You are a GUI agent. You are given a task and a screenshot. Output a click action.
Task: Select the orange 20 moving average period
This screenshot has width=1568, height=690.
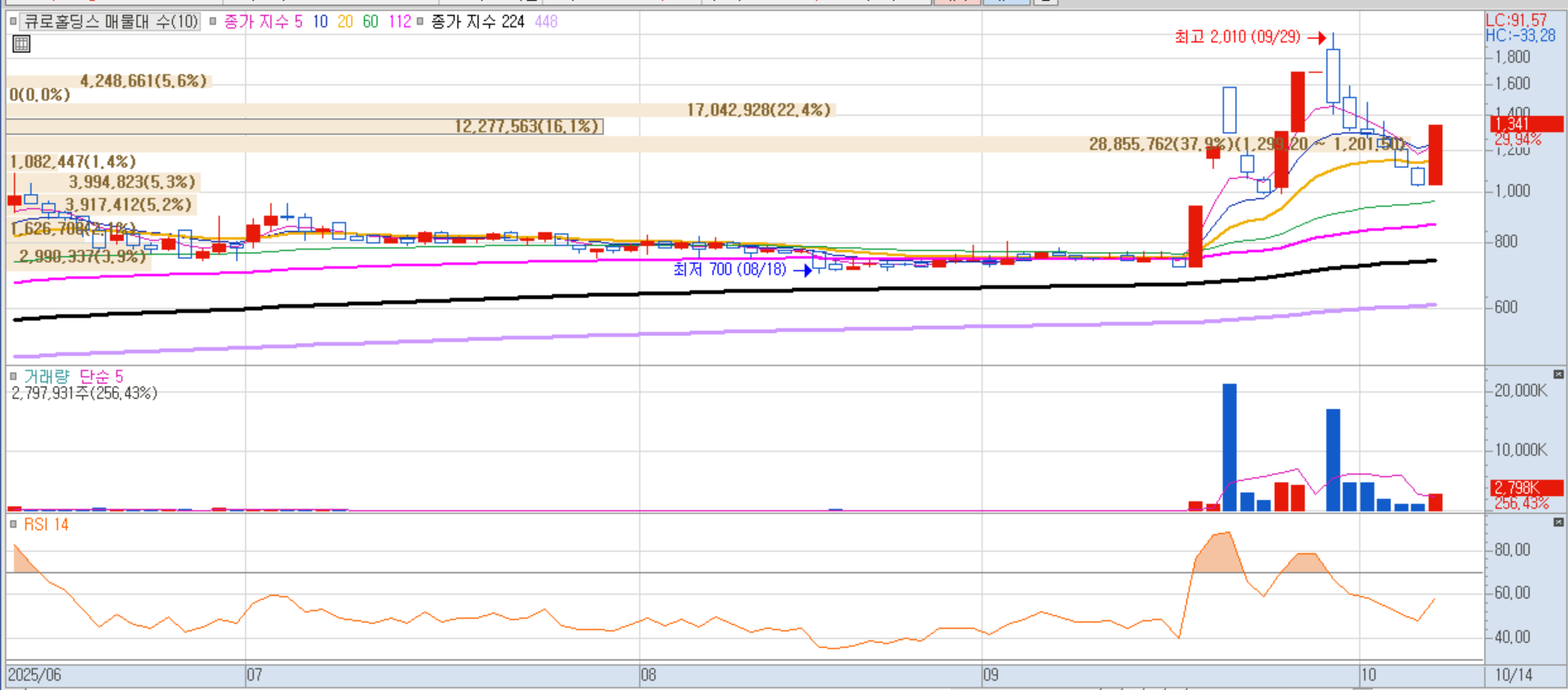(345, 21)
